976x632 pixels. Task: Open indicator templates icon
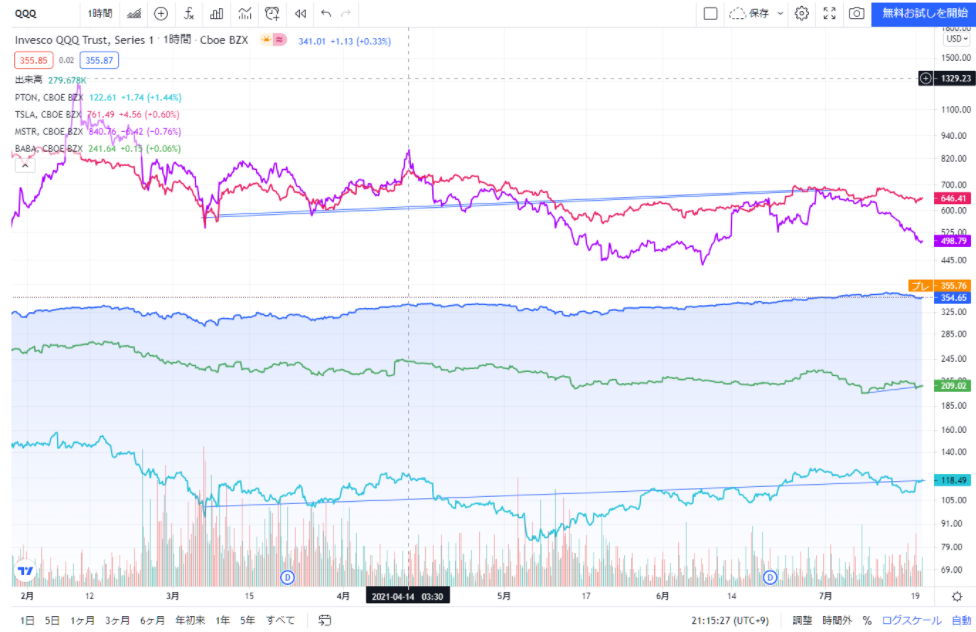click(x=245, y=14)
